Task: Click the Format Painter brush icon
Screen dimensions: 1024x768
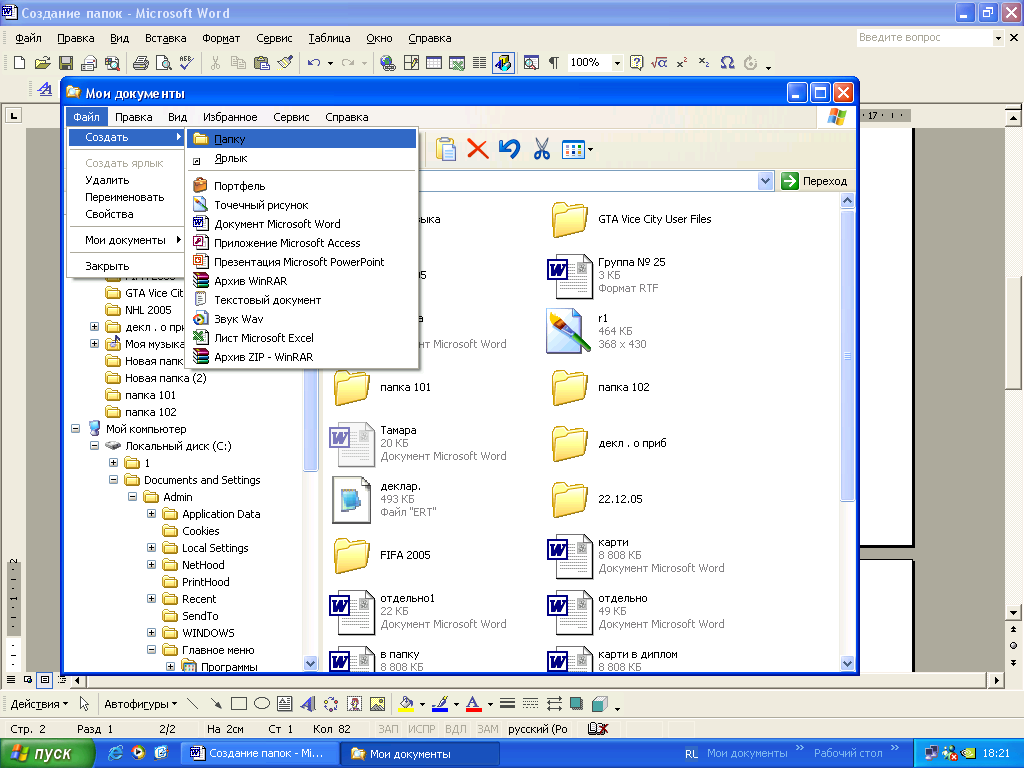Action: (x=285, y=63)
